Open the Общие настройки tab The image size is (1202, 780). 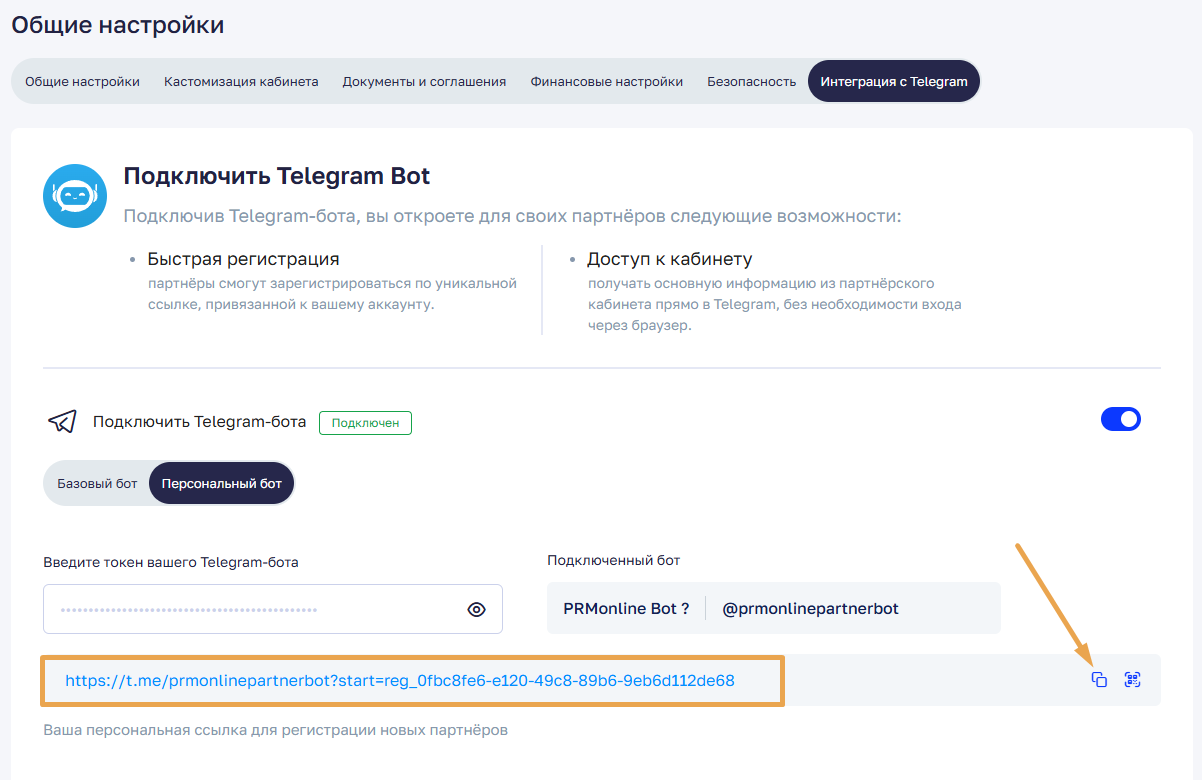(x=82, y=81)
